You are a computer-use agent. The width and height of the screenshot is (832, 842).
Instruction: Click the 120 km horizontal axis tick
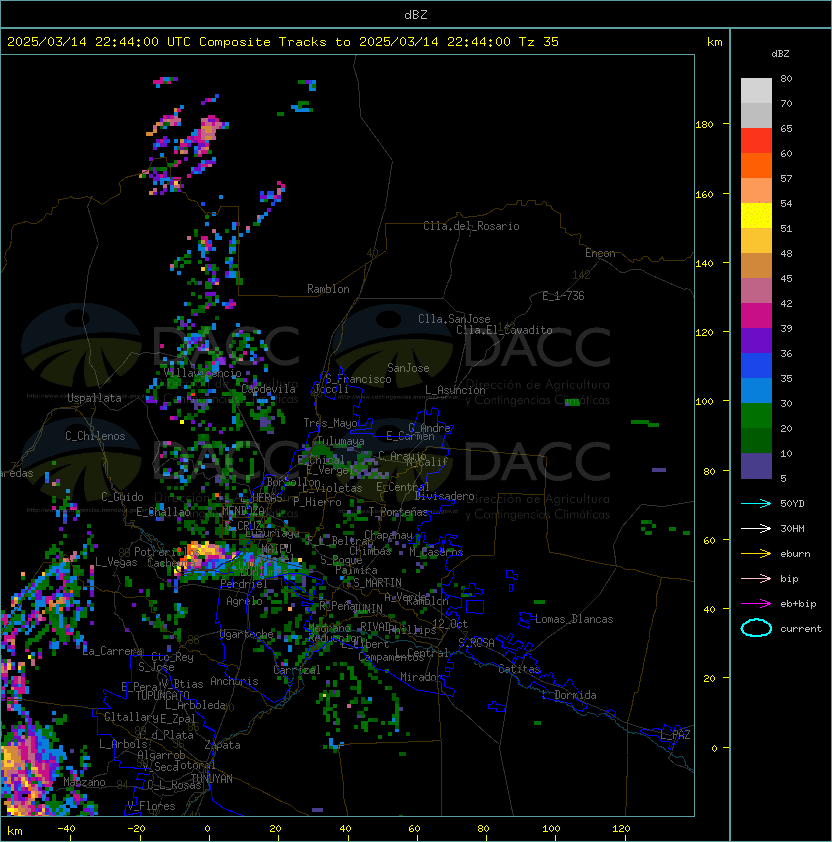(x=621, y=829)
